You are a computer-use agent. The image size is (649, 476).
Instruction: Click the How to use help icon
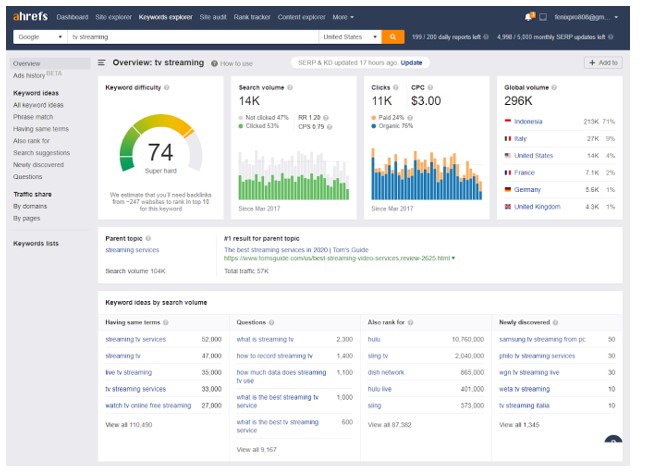214,63
